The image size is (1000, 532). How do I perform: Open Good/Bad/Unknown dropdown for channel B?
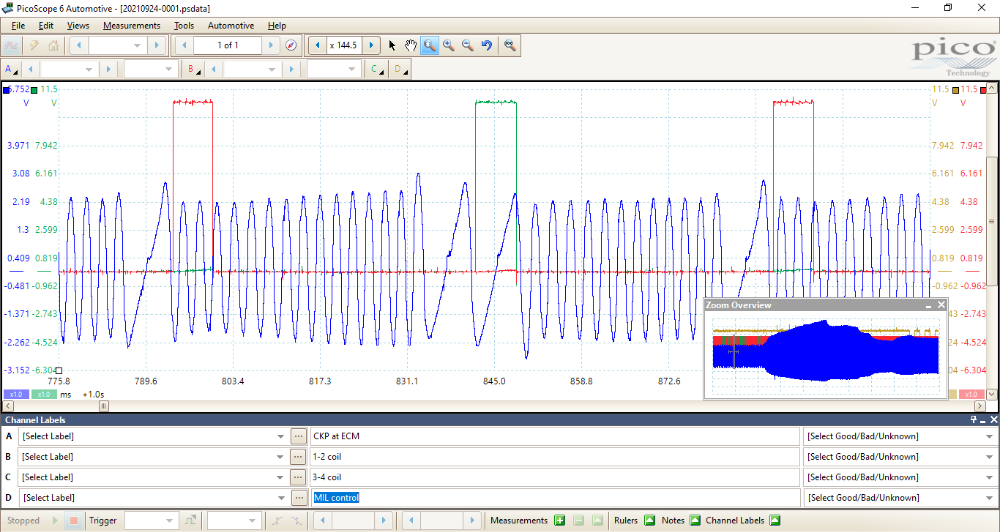pyautogui.click(x=989, y=457)
